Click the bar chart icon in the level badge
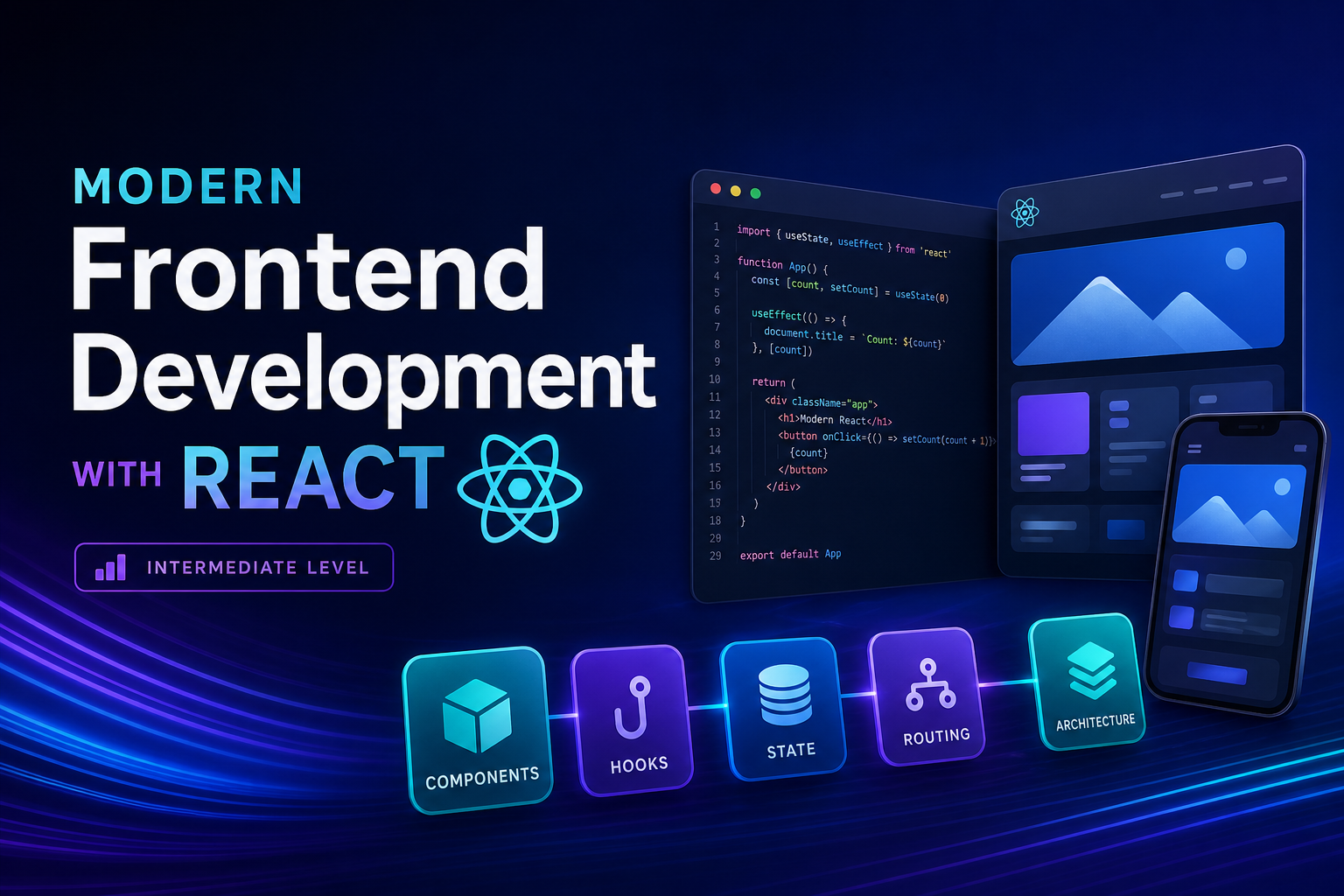This screenshot has height=896, width=1344. coord(110,568)
